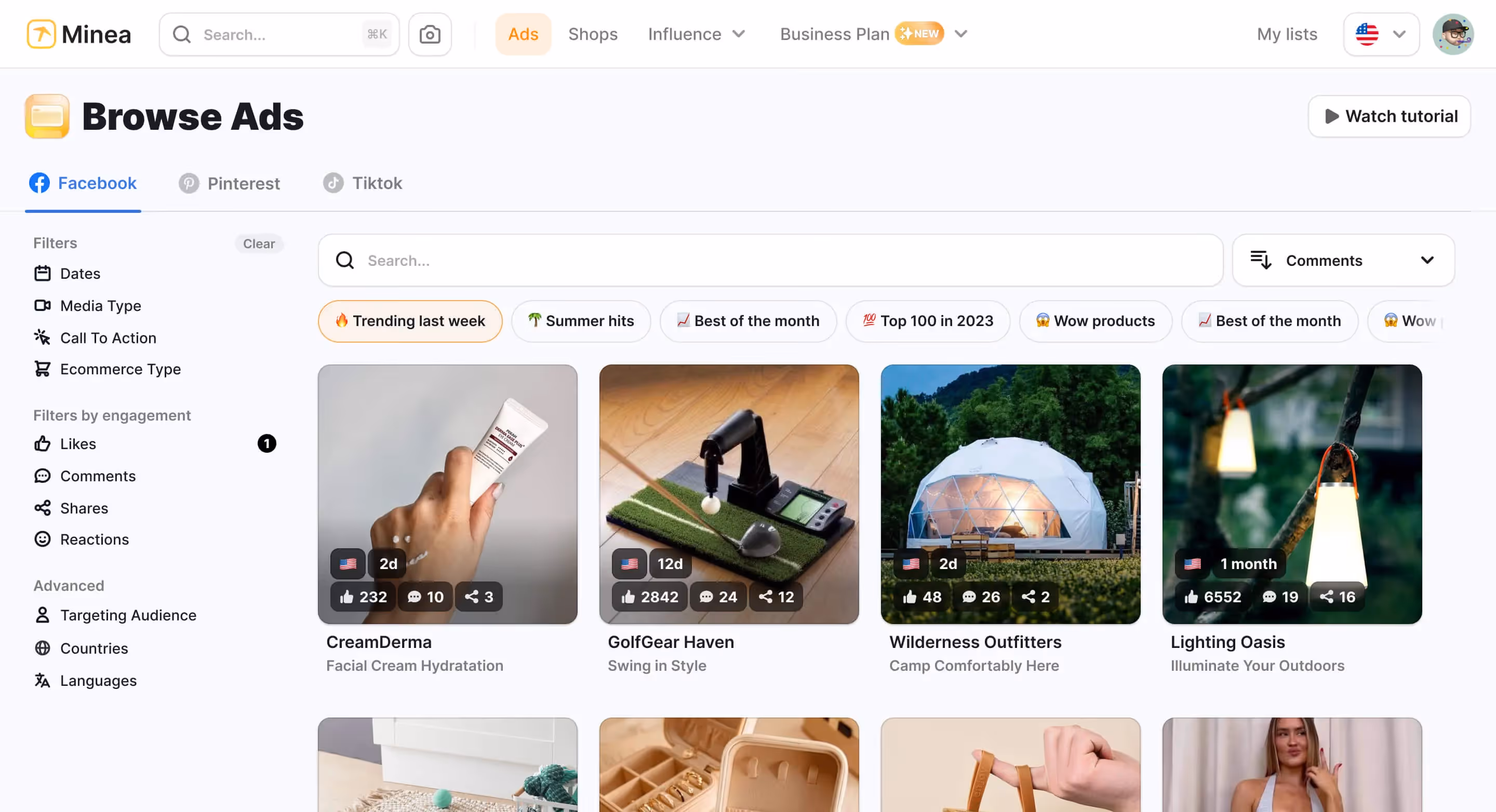
Task: Open the Countries globe filter
Action: (x=43, y=648)
